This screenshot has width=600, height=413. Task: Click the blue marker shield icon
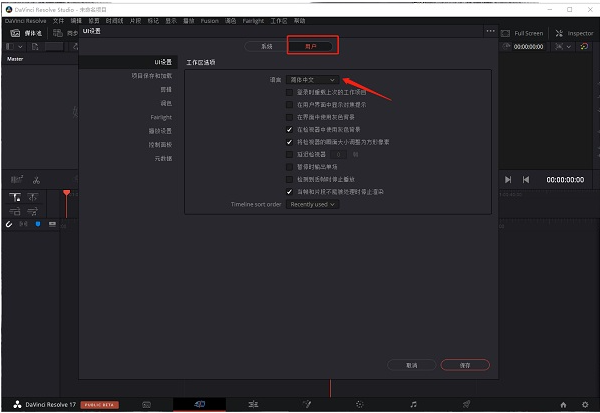tap(38, 224)
